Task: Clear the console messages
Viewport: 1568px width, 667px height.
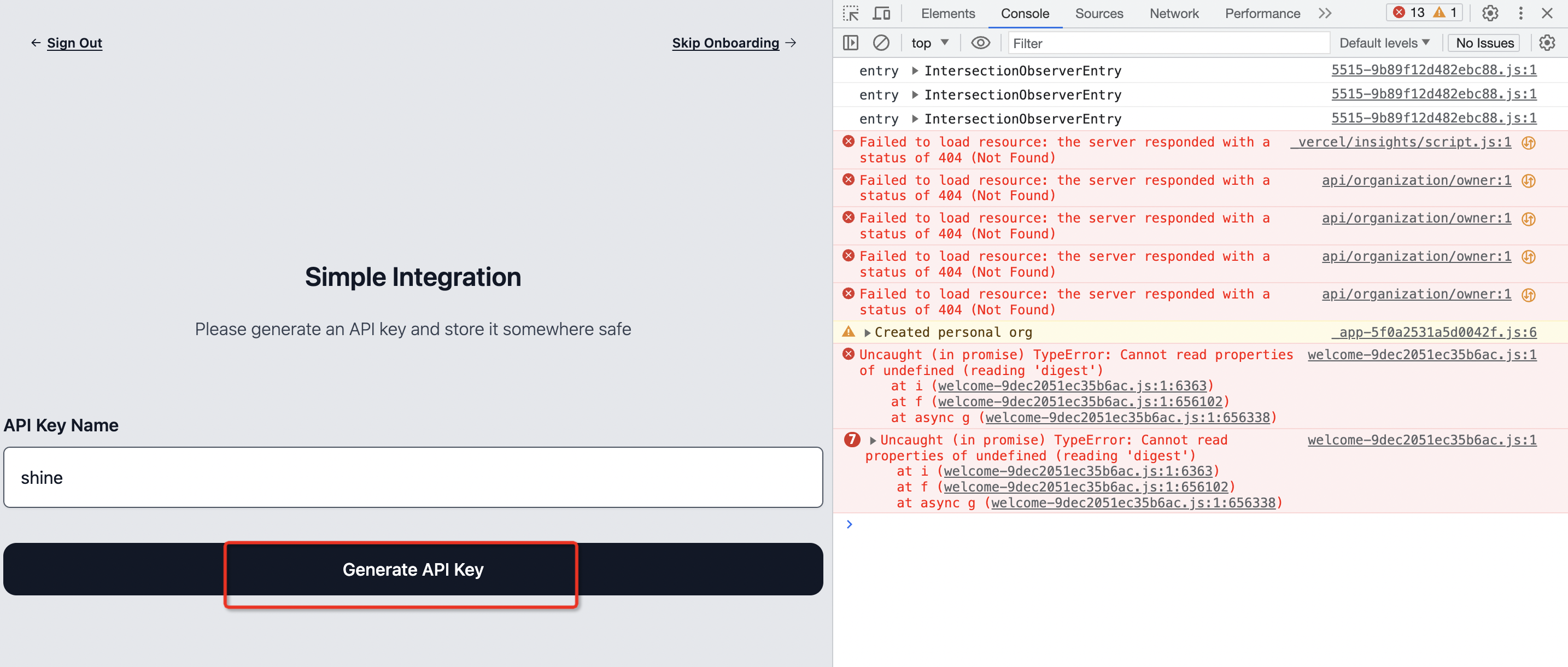Action: (881, 43)
